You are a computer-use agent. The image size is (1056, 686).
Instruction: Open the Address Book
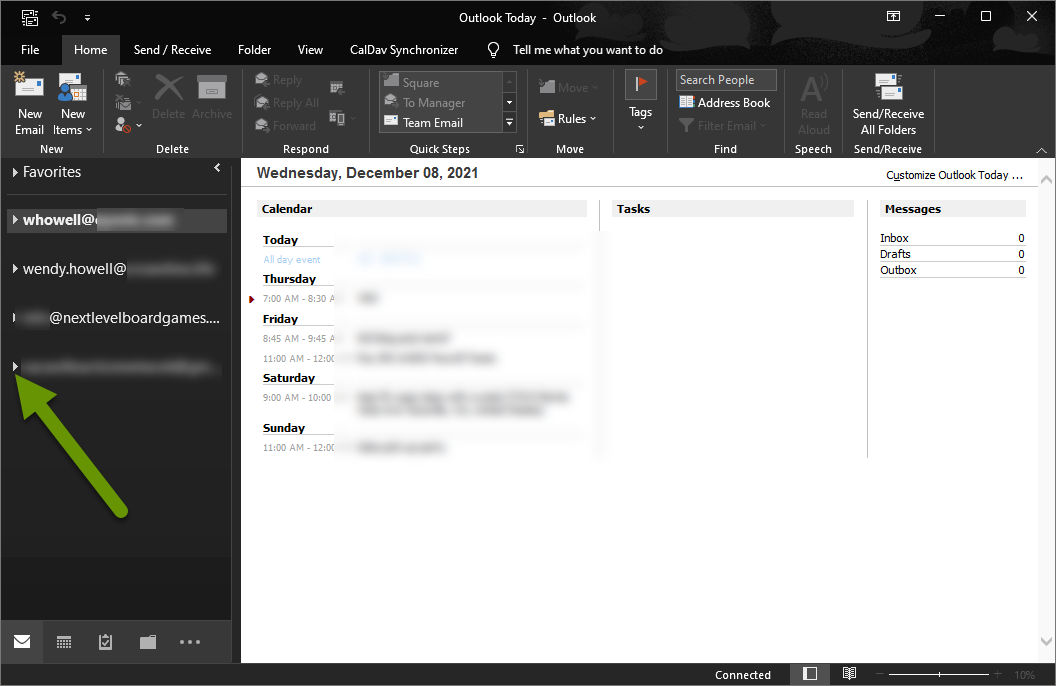(x=725, y=102)
